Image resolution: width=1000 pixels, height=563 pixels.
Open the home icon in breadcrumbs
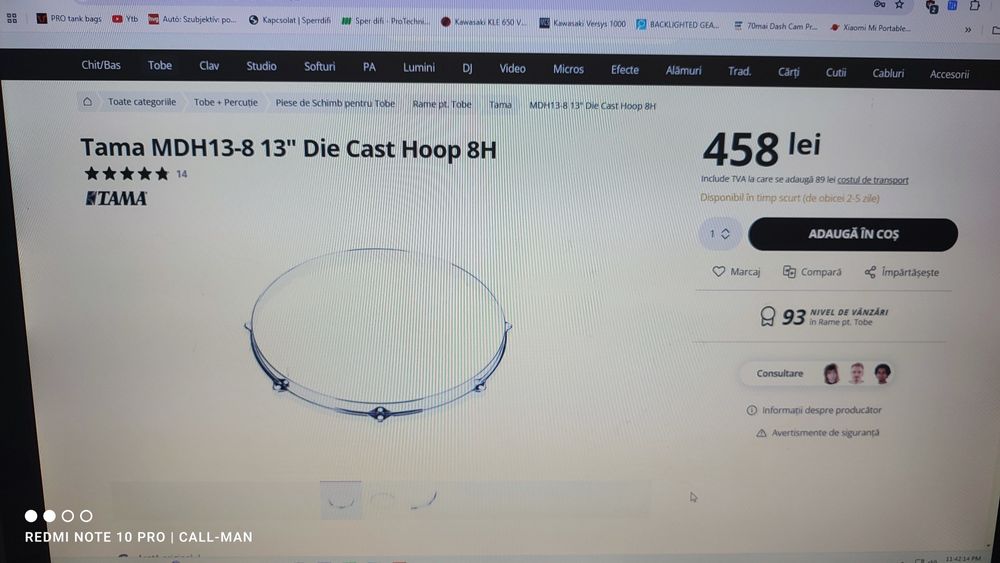pyautogui.click(x=87, y=101)
